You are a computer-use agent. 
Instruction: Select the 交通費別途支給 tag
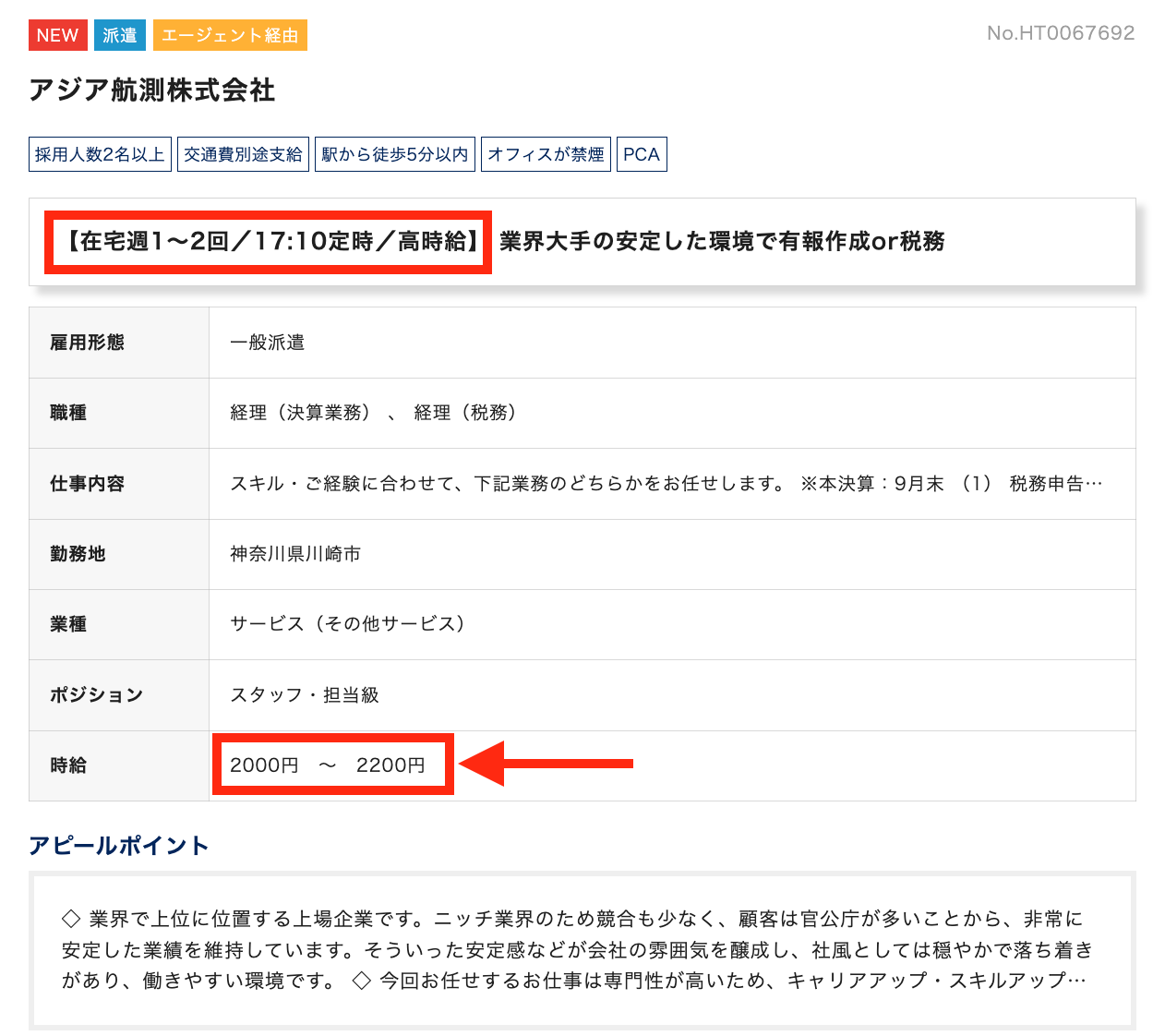pos(243,154)
